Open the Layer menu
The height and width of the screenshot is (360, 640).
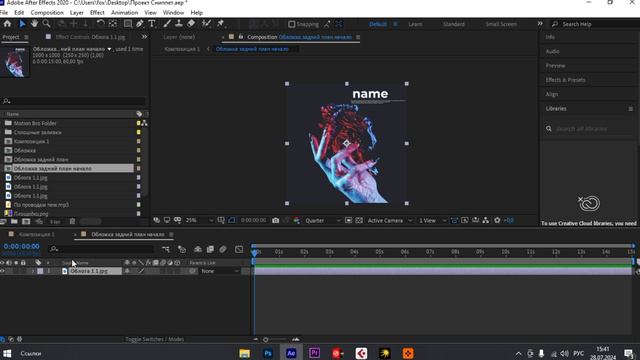click(x=76, y=13)
